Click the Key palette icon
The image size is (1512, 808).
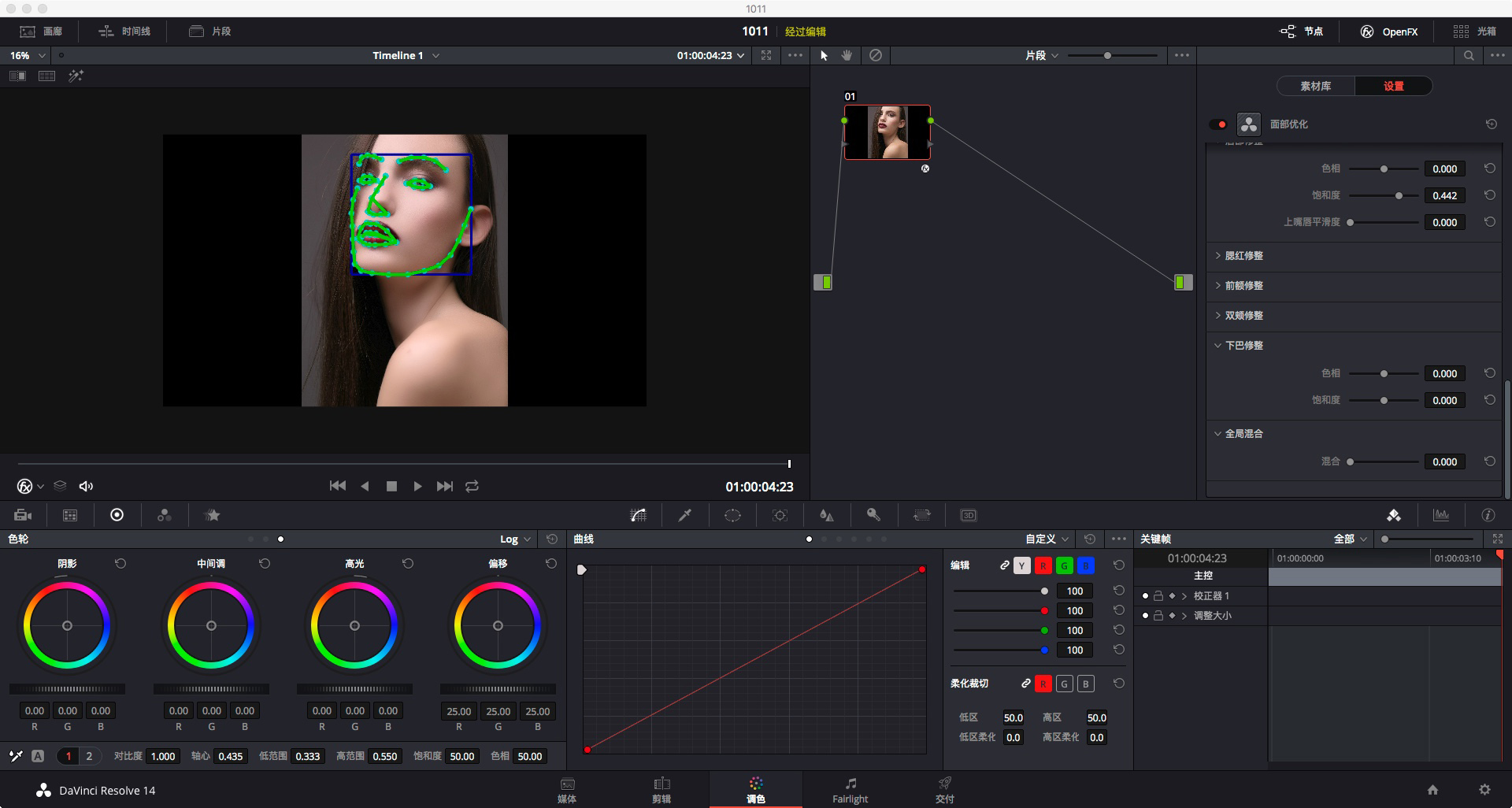(x=873, y=515)
